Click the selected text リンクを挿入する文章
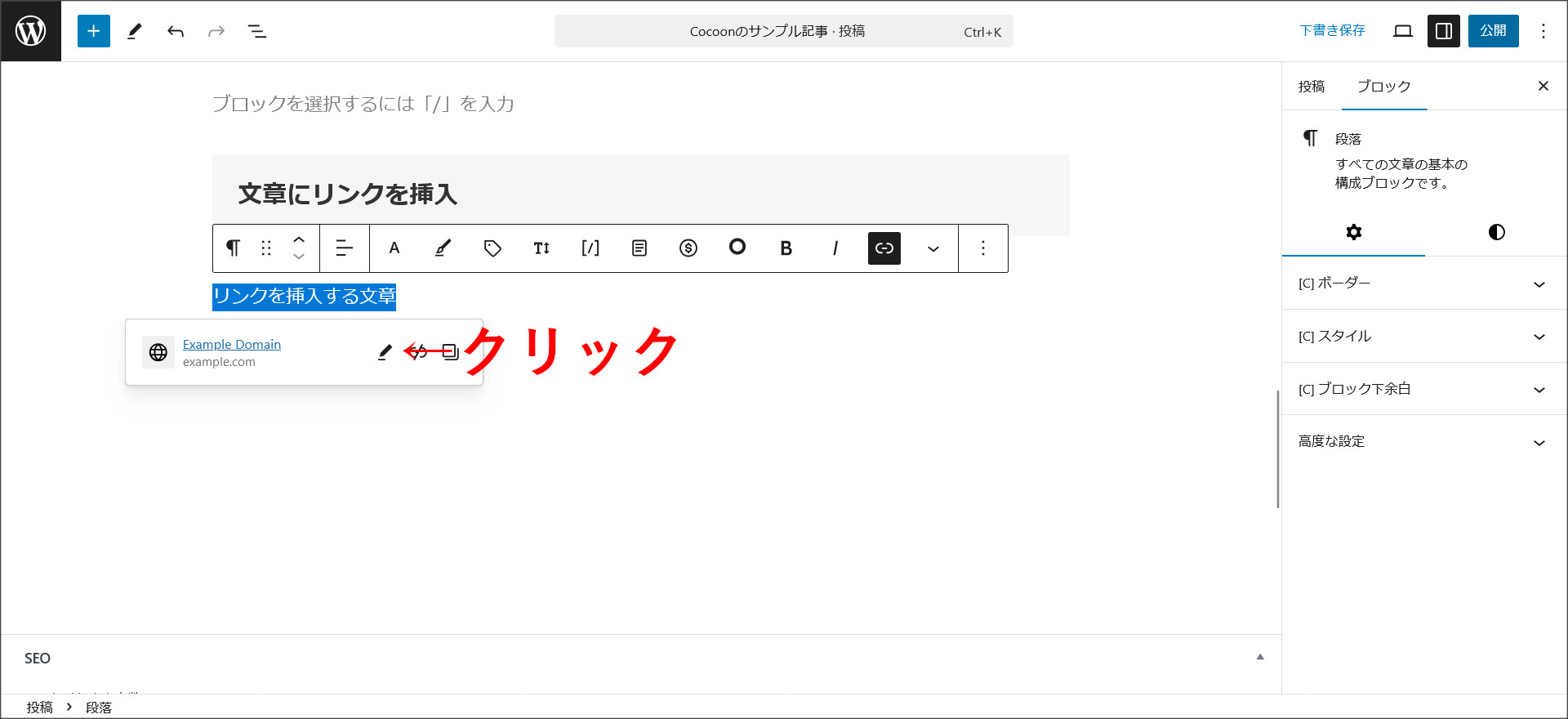This screenshot has width=1568, height=719. 304,297
